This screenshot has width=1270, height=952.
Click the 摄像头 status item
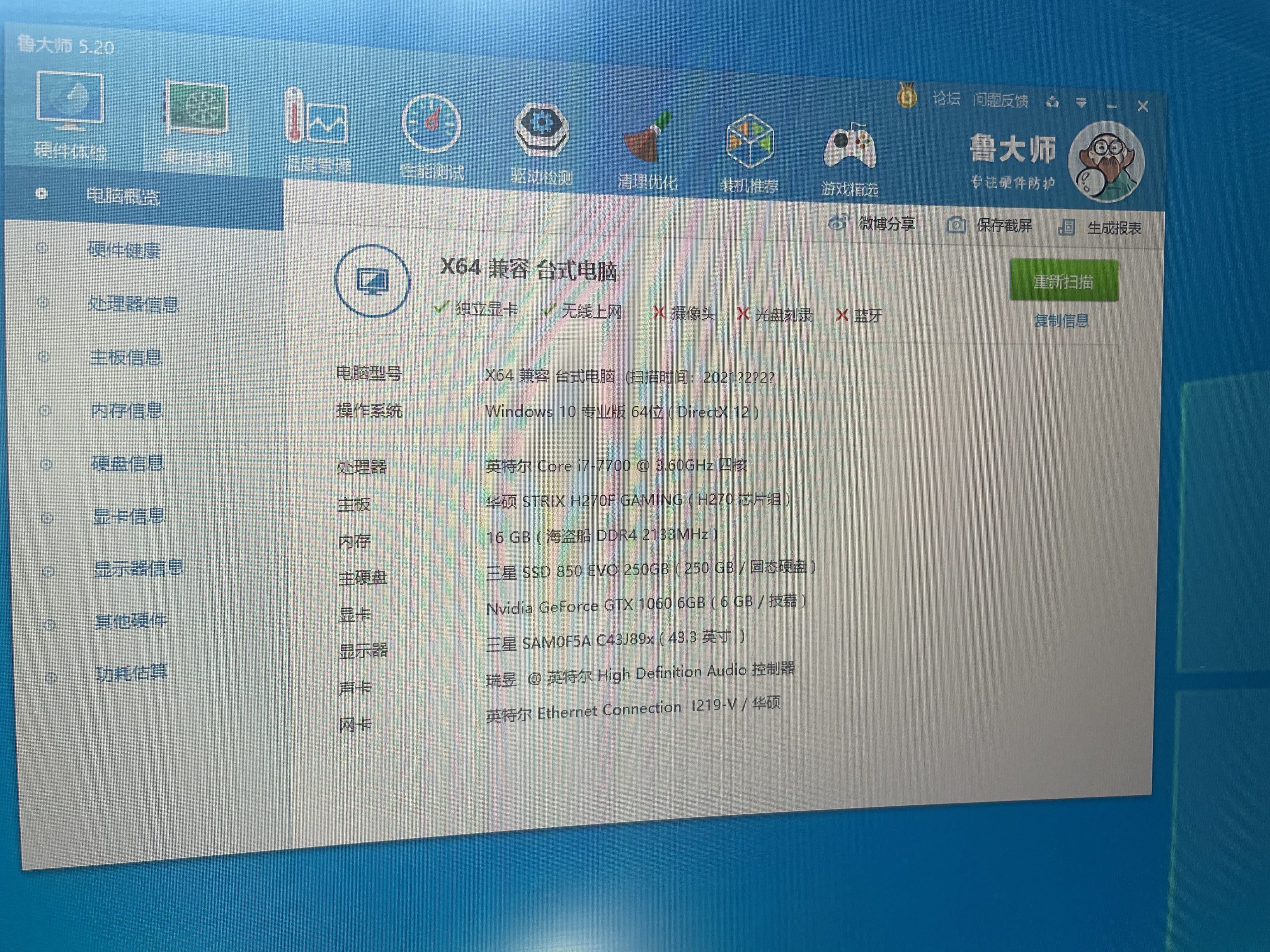(x=683, y=313)
